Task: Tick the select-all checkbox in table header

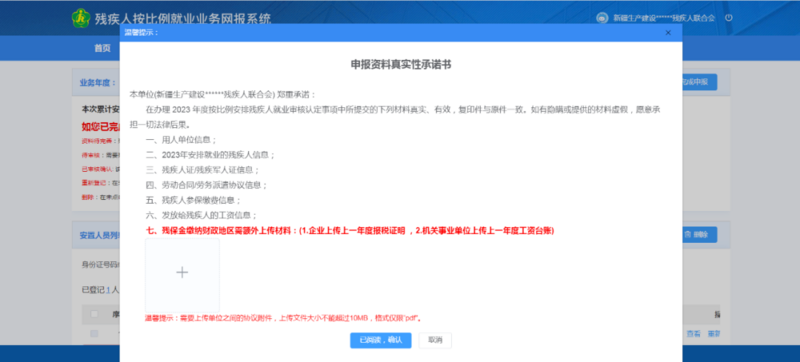Action: 94,314
